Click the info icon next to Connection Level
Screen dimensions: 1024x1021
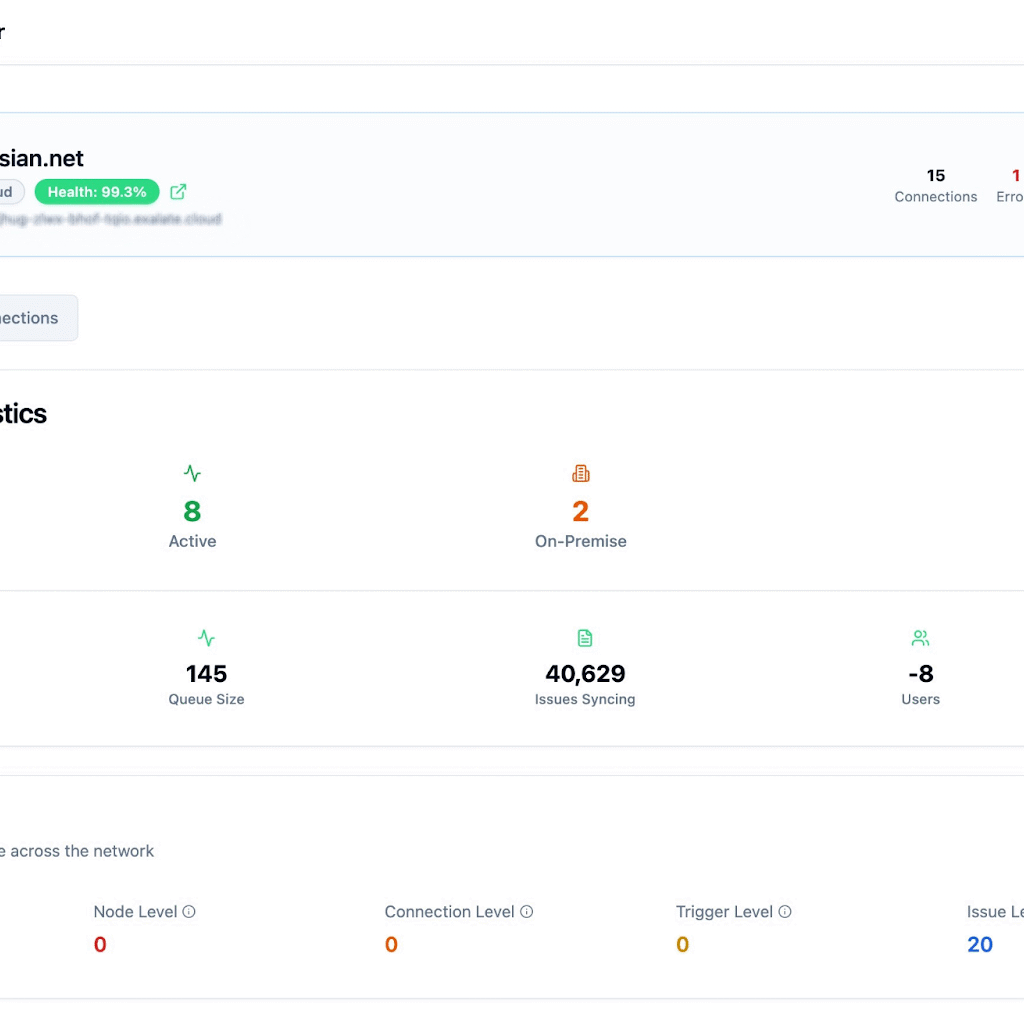(527, 912)
